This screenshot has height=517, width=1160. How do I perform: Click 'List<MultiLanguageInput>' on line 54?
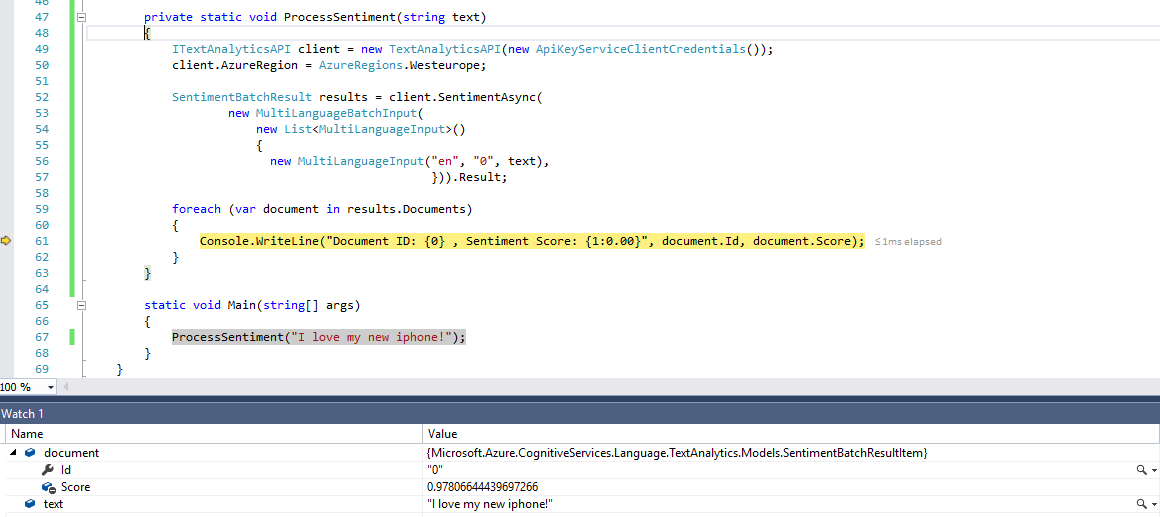coord(368,129)
